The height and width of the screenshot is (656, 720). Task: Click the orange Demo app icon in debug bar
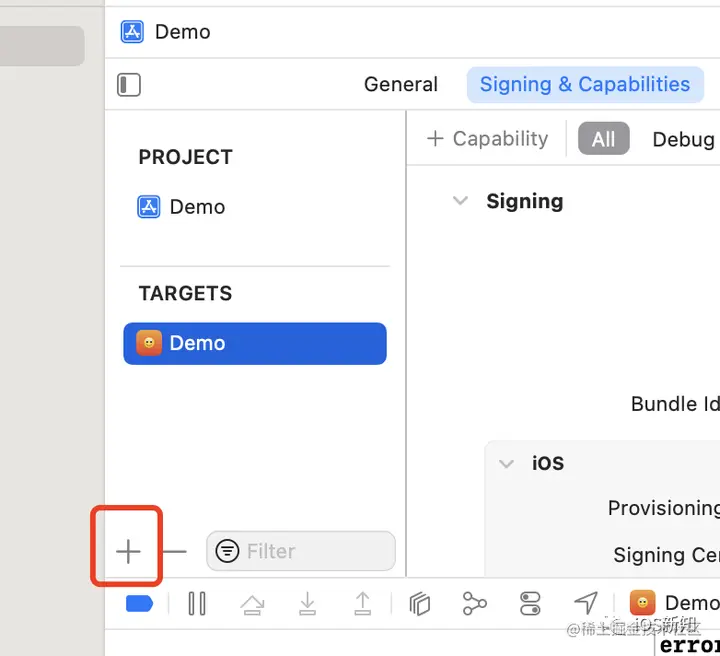[642, 603]
